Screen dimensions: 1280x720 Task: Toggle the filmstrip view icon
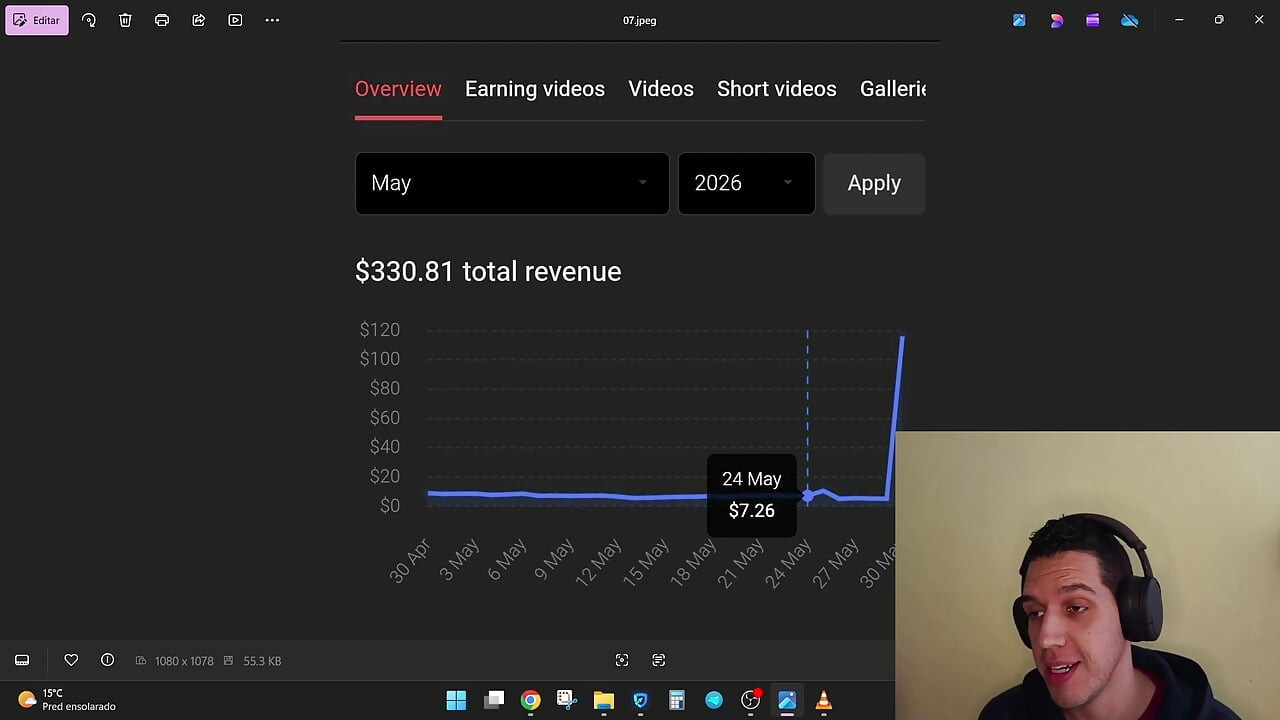22,660
